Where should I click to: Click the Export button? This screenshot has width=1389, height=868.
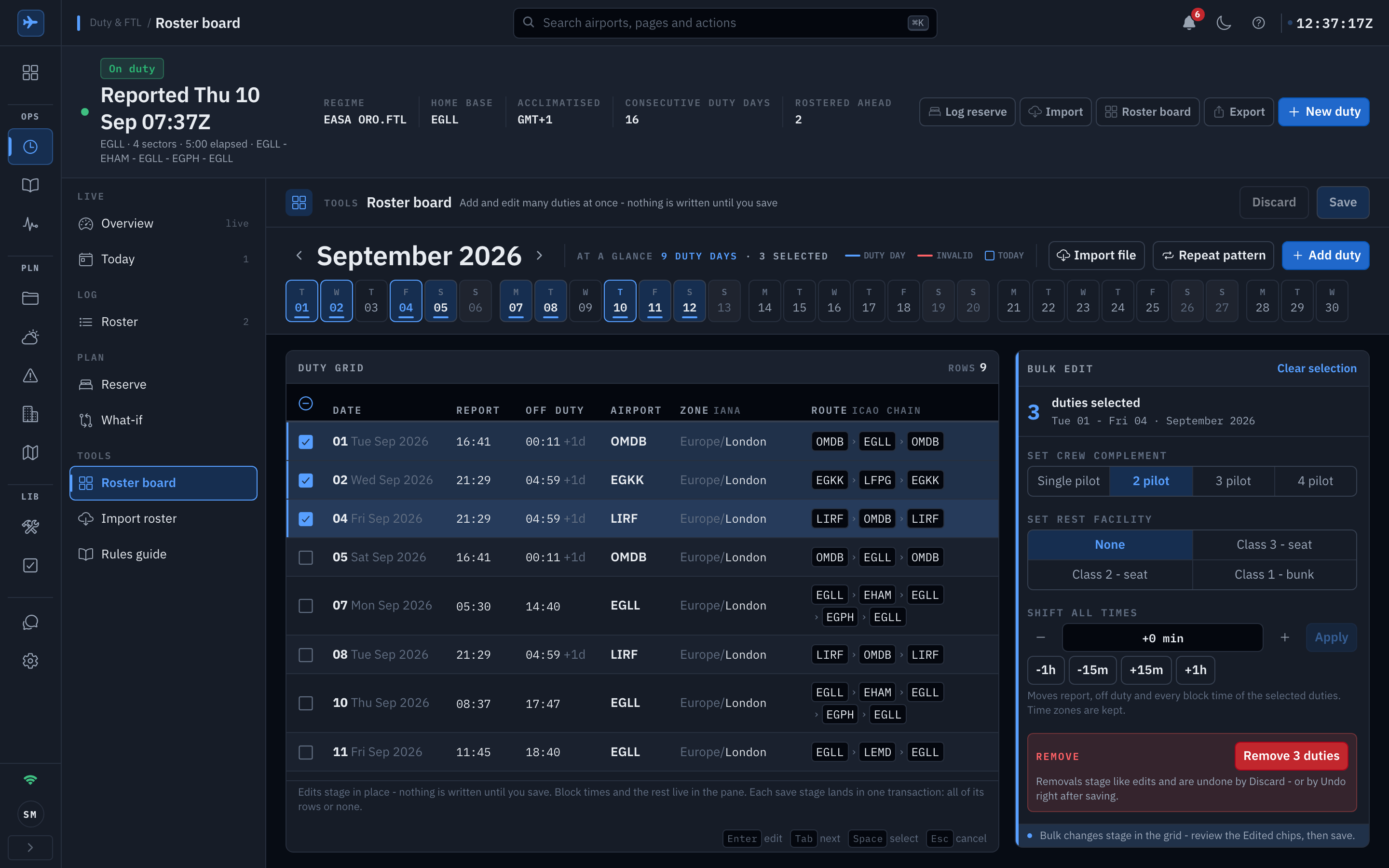(x=1239, y=112)
